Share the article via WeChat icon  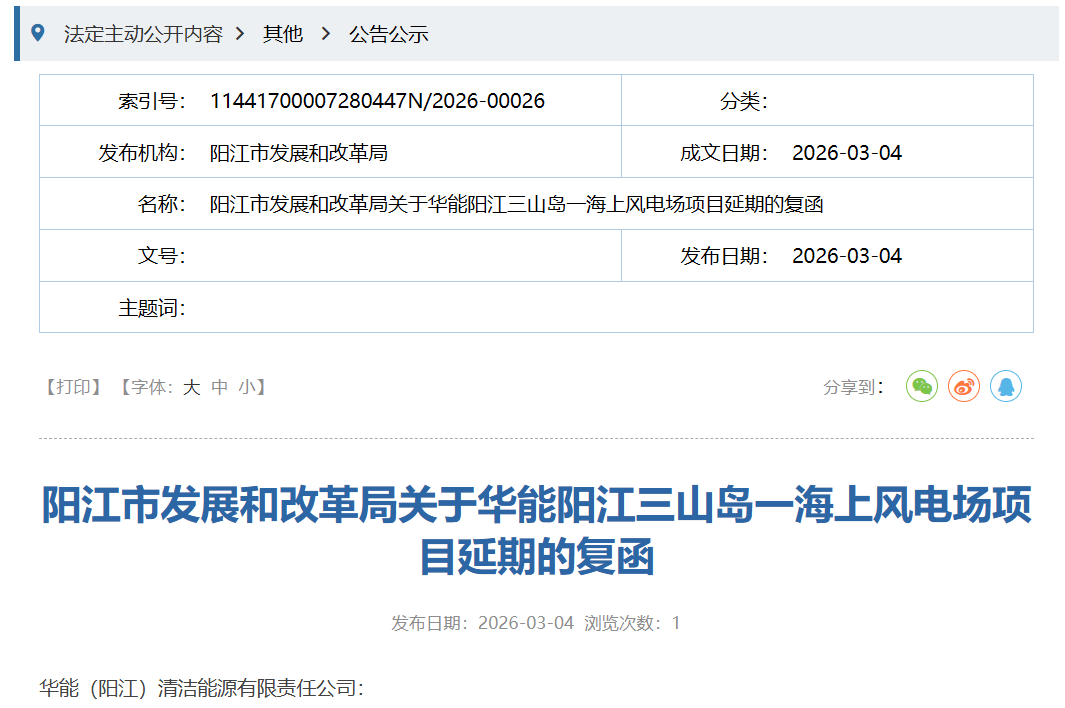921,387
